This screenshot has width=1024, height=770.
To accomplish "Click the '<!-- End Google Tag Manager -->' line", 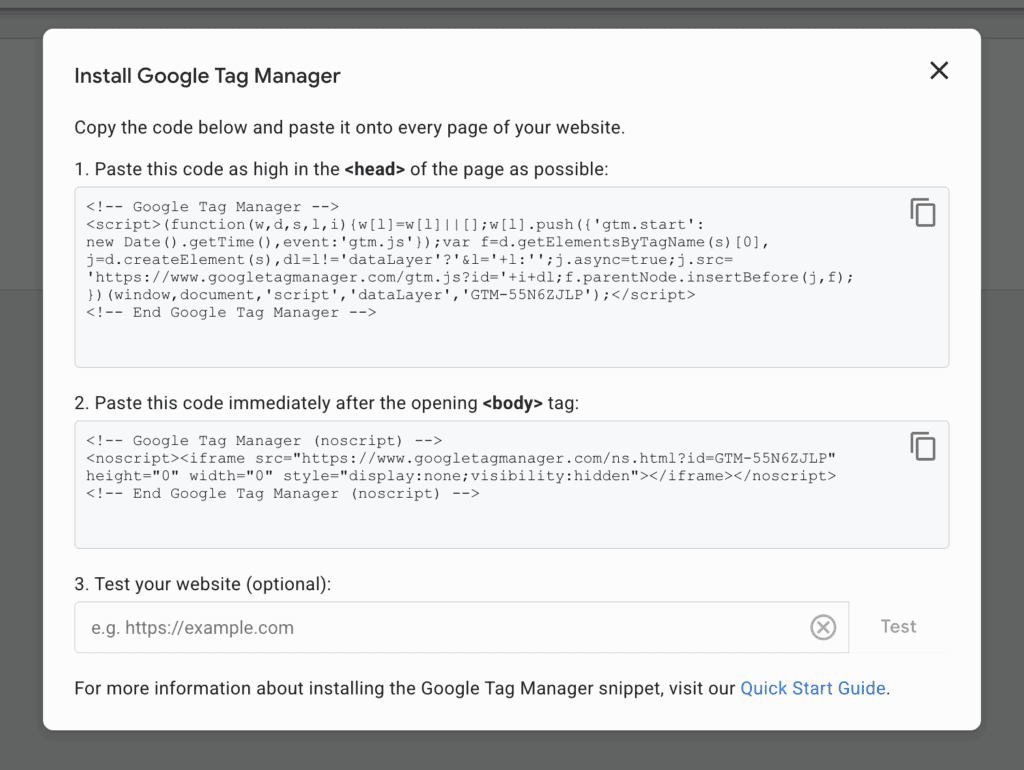I will pos(231,312).
